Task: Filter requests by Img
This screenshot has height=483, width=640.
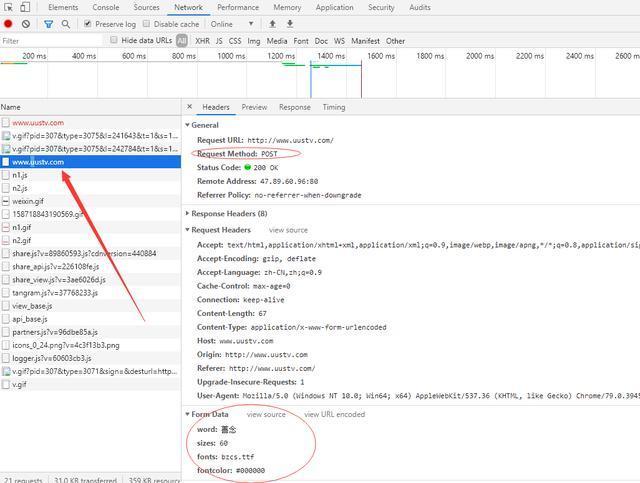Action: [253, 41]
